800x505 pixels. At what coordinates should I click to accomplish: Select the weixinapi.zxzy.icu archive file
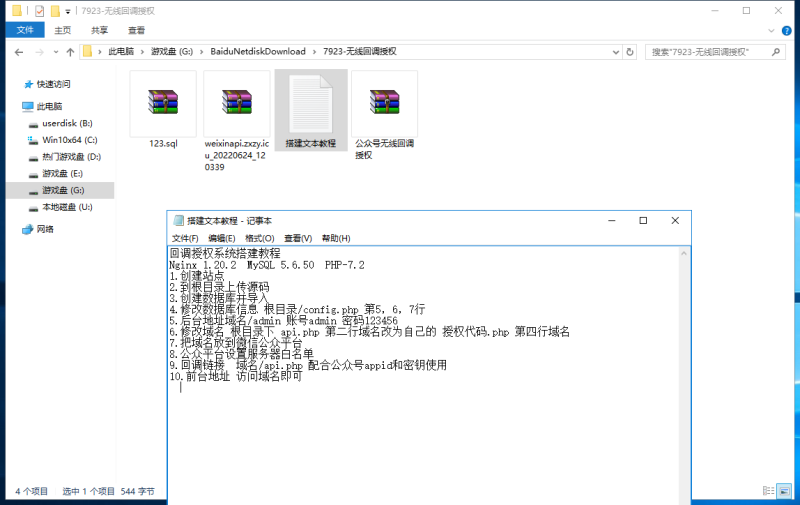tap(237, 121)
